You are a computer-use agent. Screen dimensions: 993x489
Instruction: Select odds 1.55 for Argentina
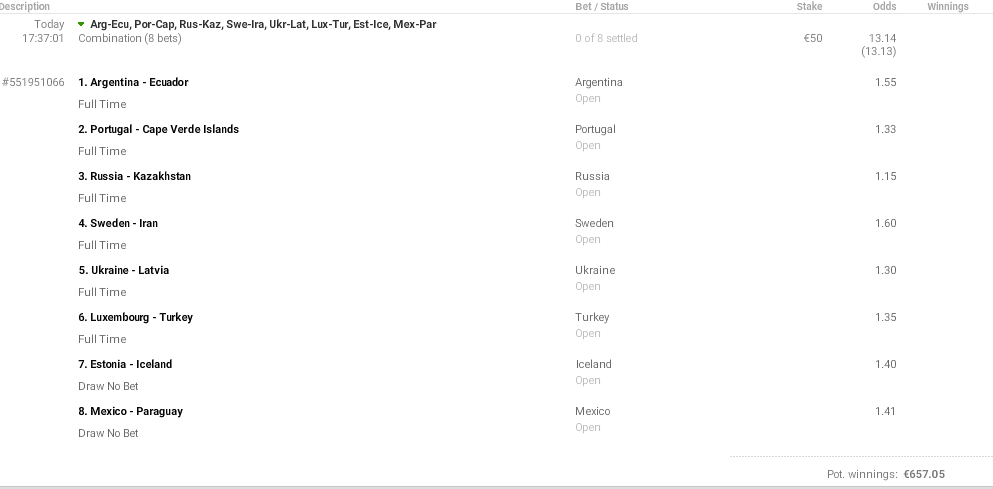885,82
